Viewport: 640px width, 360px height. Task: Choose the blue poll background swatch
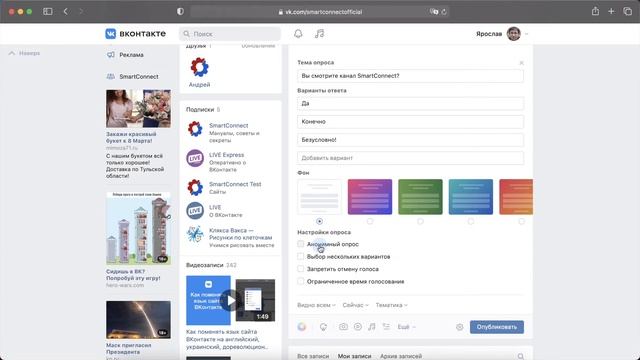click(x=471, y=197)
